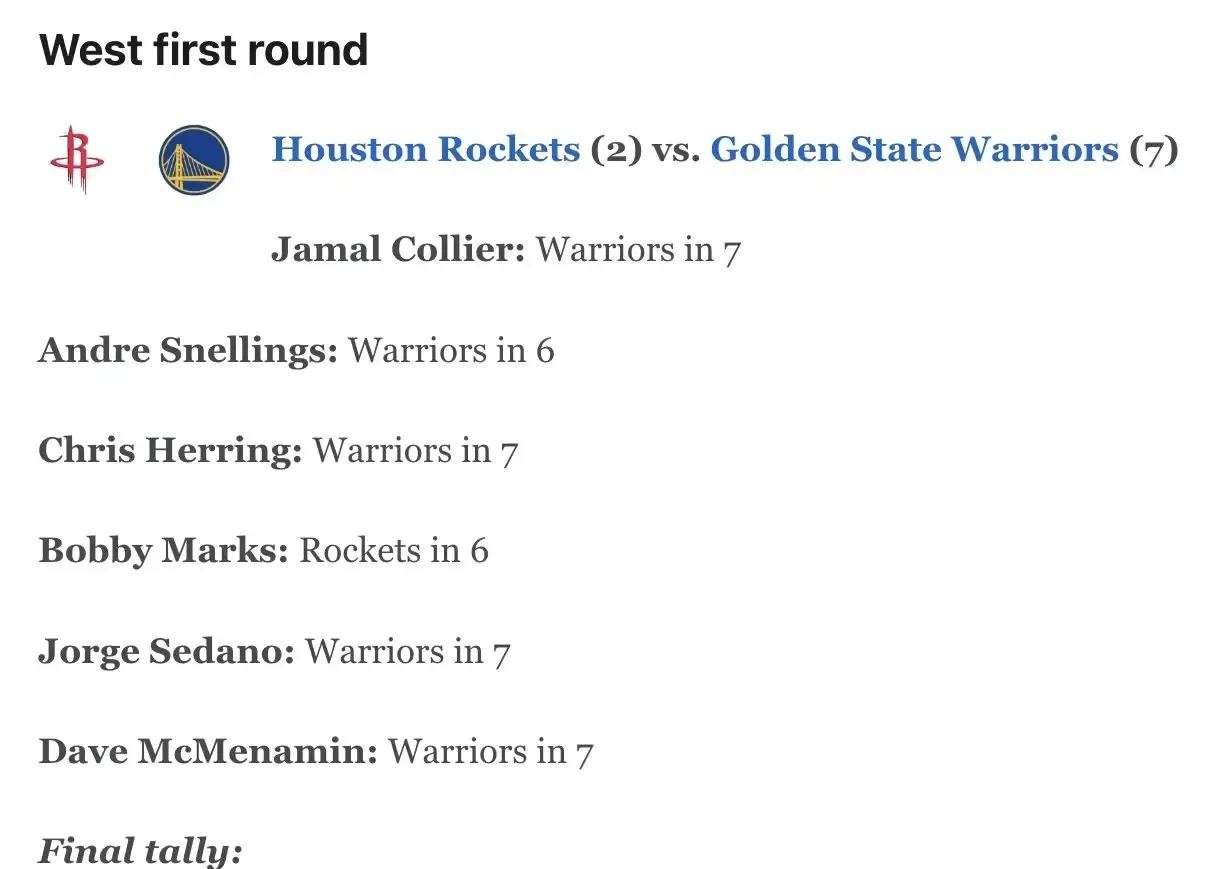Select the West first round heading
This screenshot has height=869, width=1209.
pyautogui.click(x=204, y=50)
